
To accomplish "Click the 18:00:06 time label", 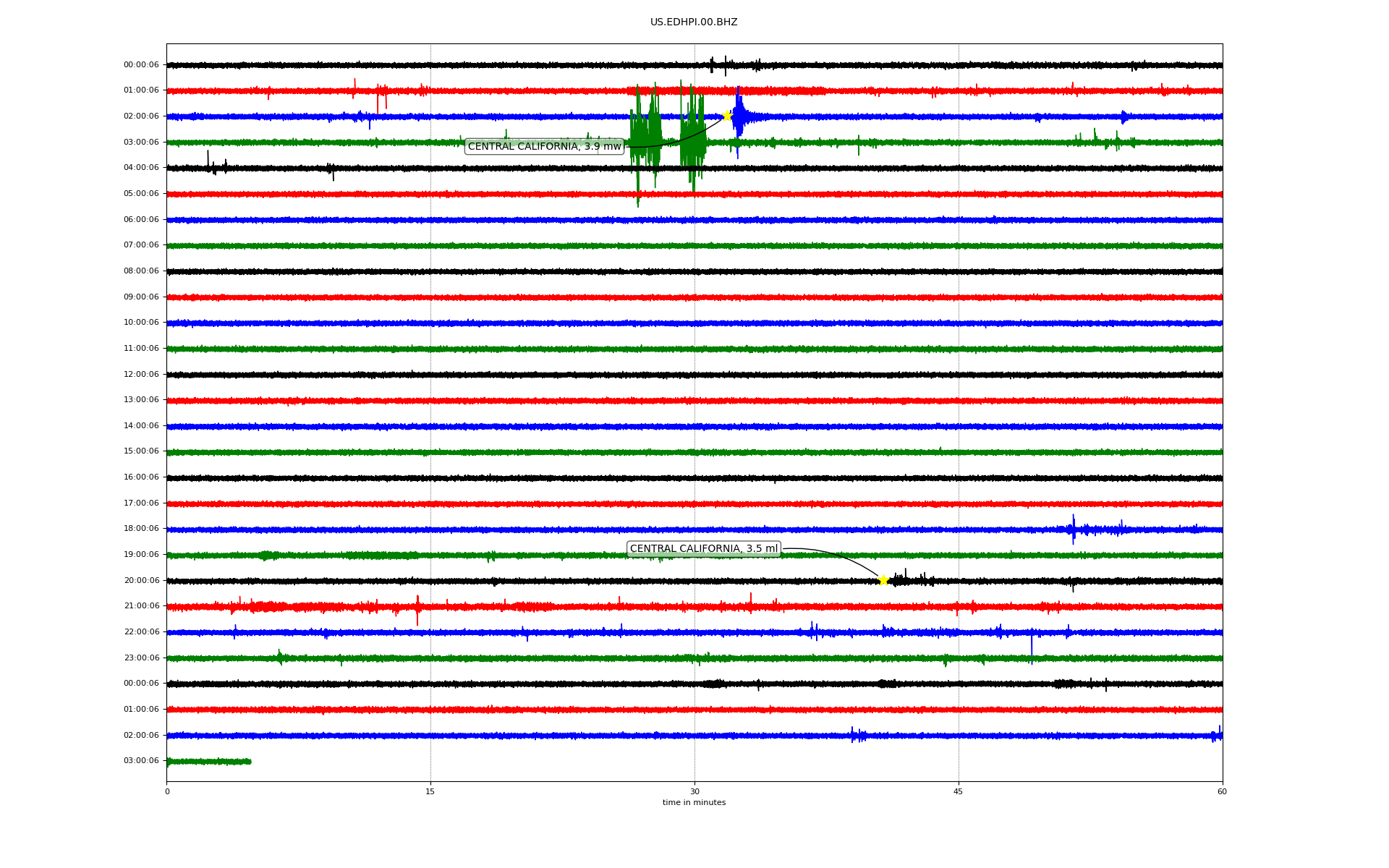I will pos(141,529).
